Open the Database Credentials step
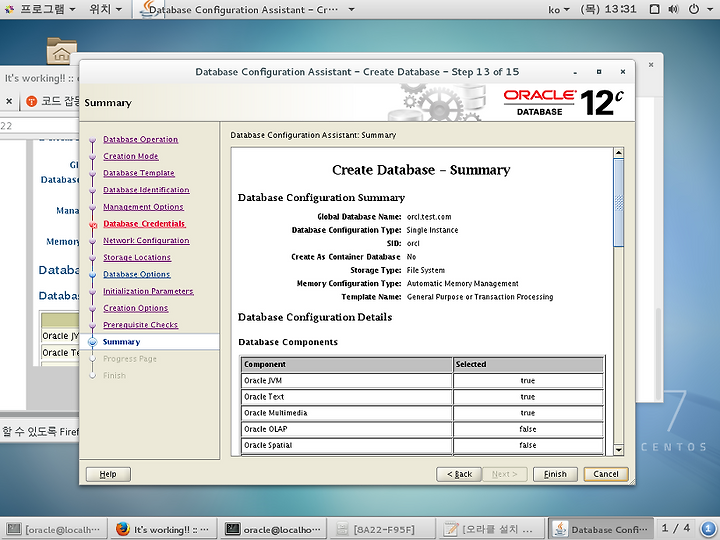This screenshot has height=540, width=720. (144, 224)
